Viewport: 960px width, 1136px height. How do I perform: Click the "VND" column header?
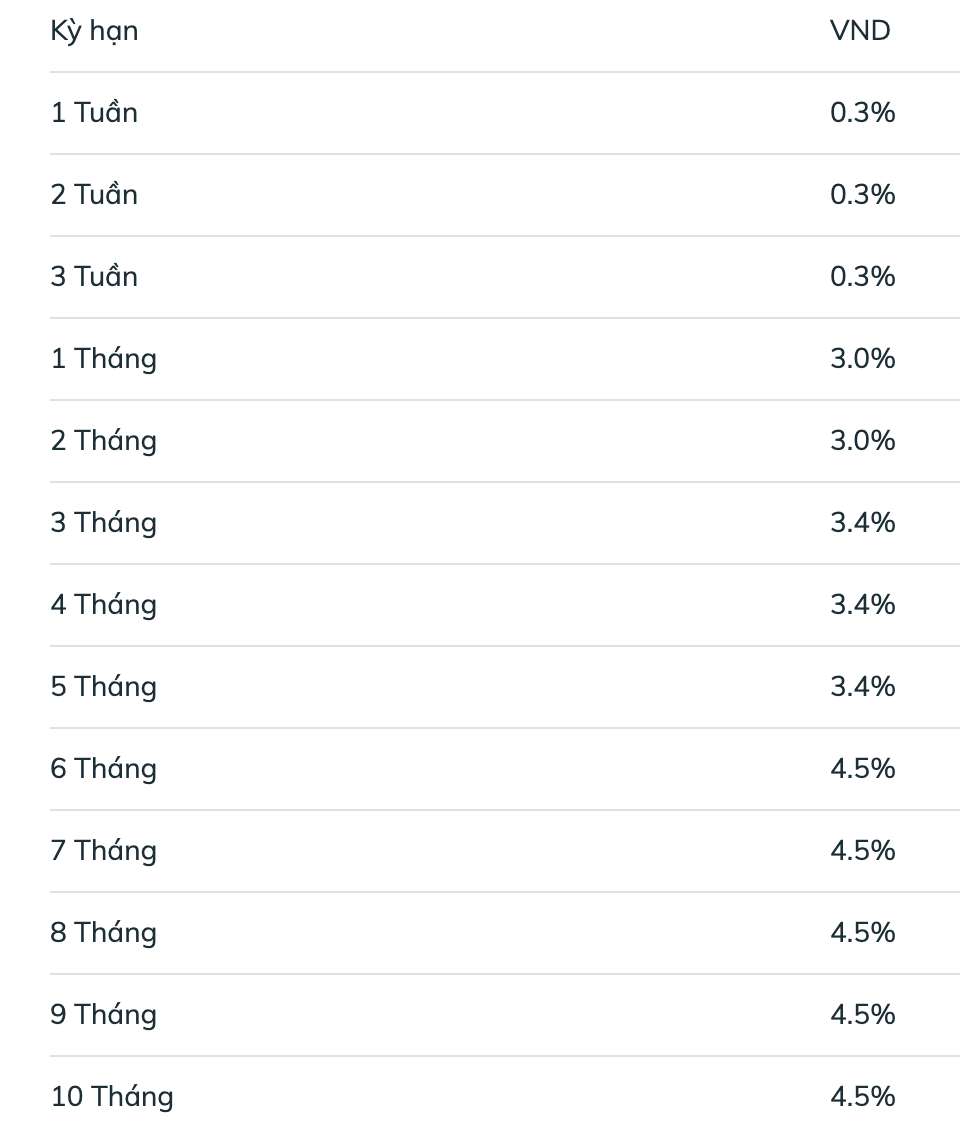tap(860, 30)
